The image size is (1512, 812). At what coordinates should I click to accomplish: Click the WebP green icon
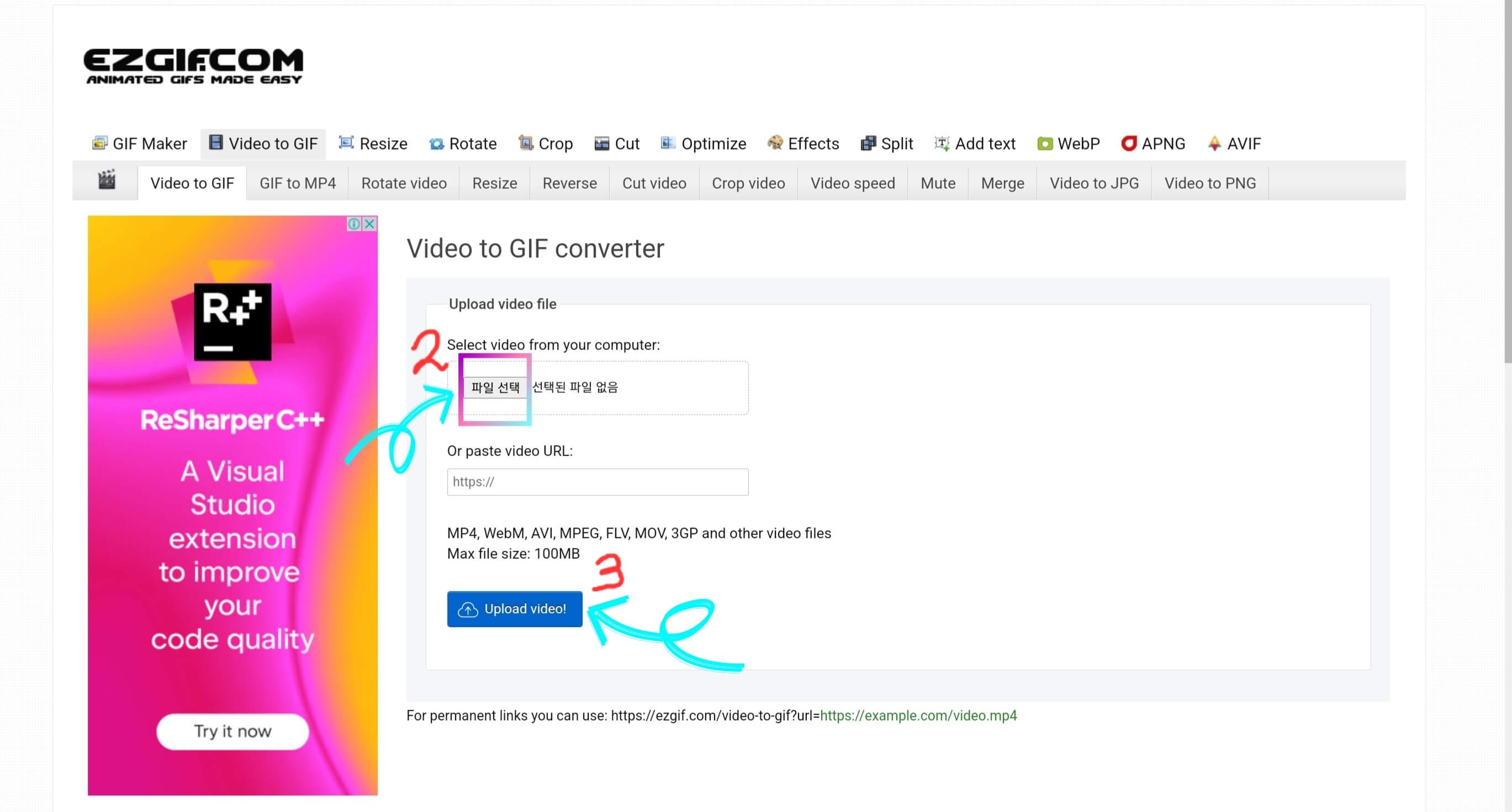1044,143
